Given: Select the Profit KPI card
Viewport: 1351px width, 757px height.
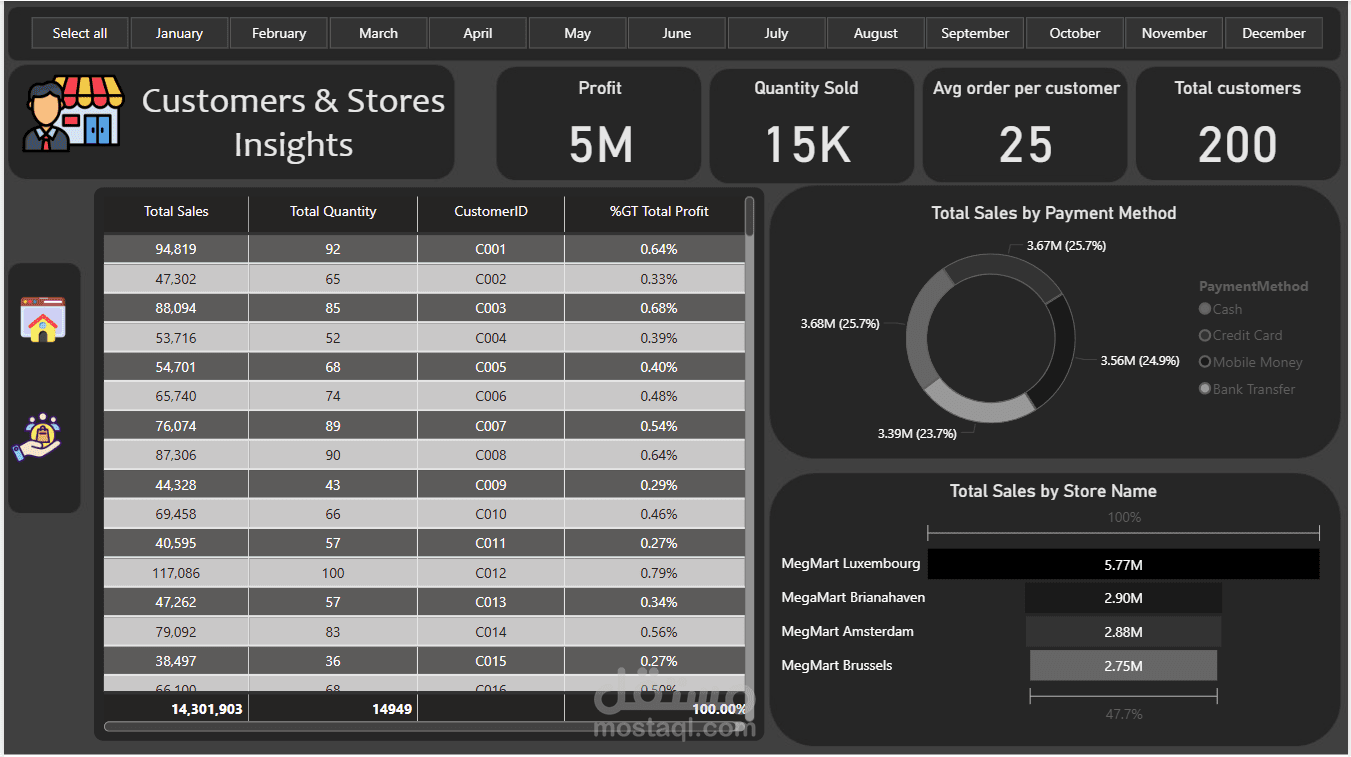Looking at the screenshot, I should click(x=599, y=124).
